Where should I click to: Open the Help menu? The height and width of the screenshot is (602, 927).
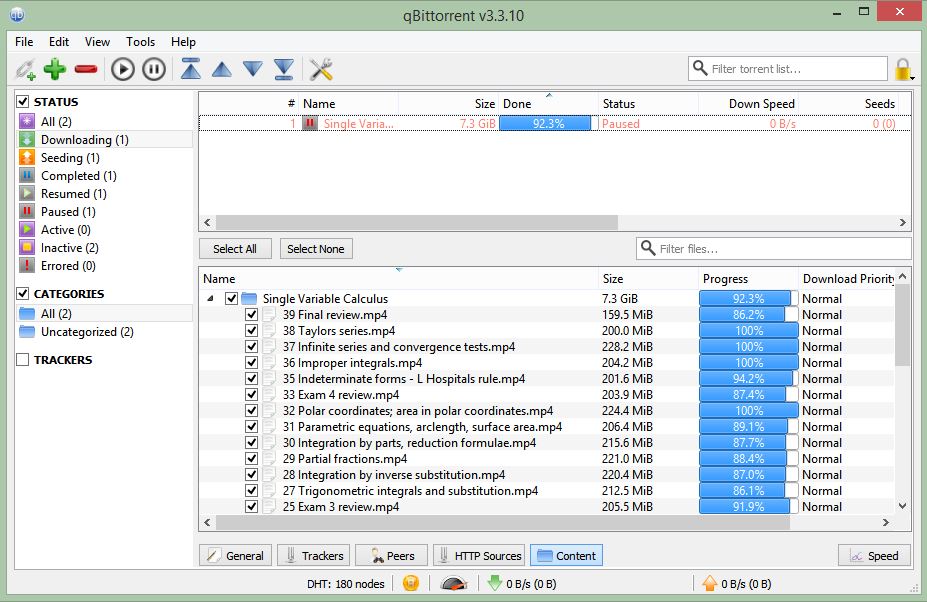183,42
